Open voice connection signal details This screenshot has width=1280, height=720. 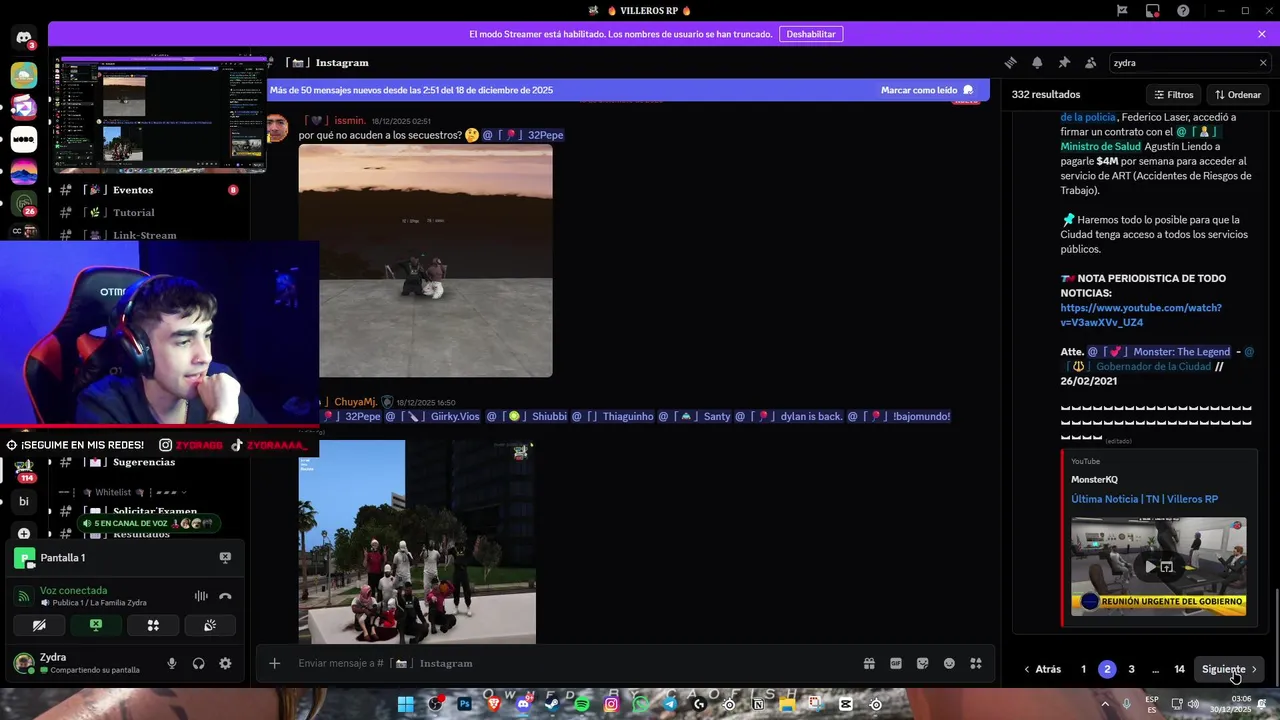[23, 596]
